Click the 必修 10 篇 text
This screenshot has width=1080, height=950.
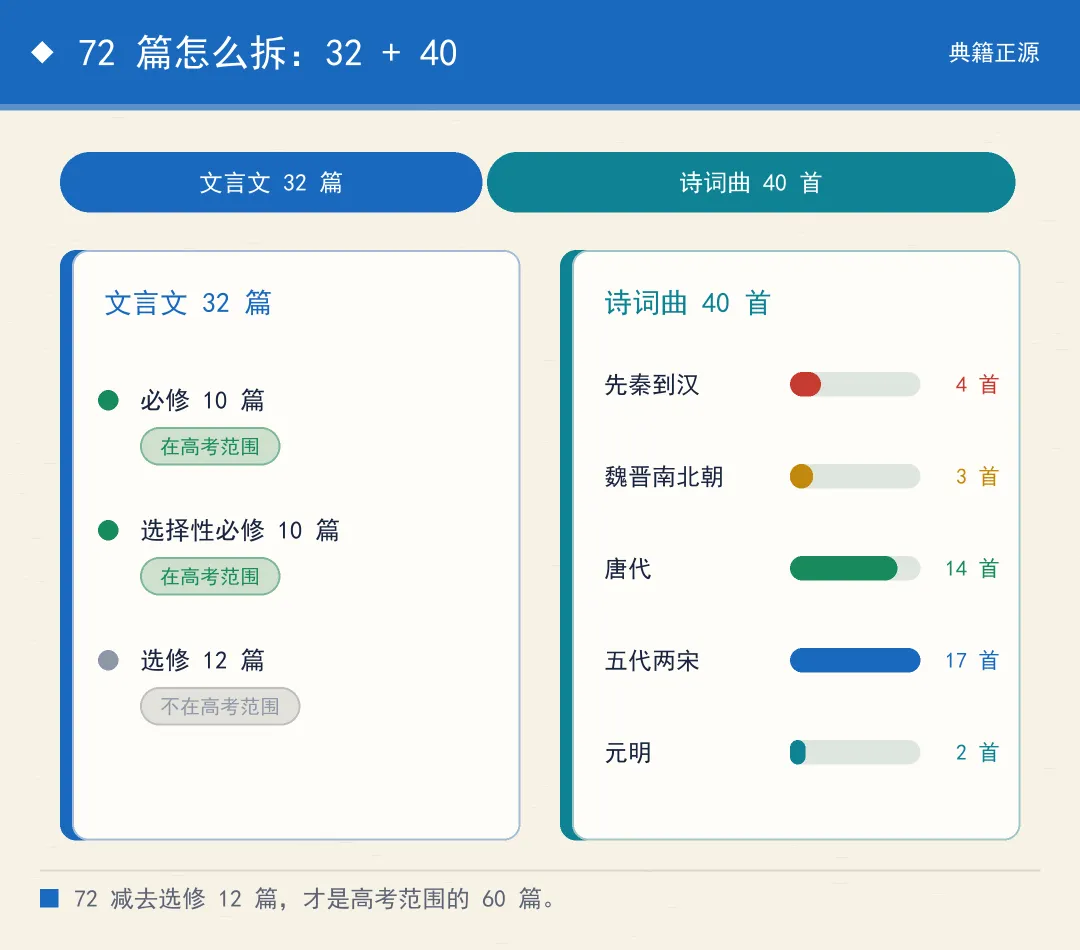click(202, 400)
